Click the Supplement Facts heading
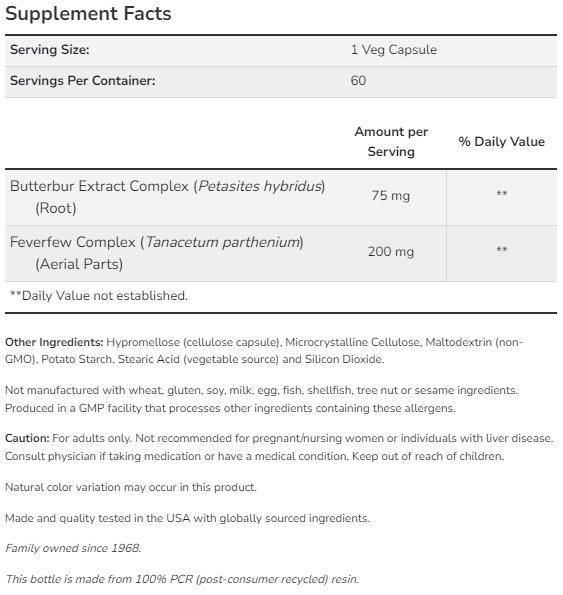 (88, 14)
